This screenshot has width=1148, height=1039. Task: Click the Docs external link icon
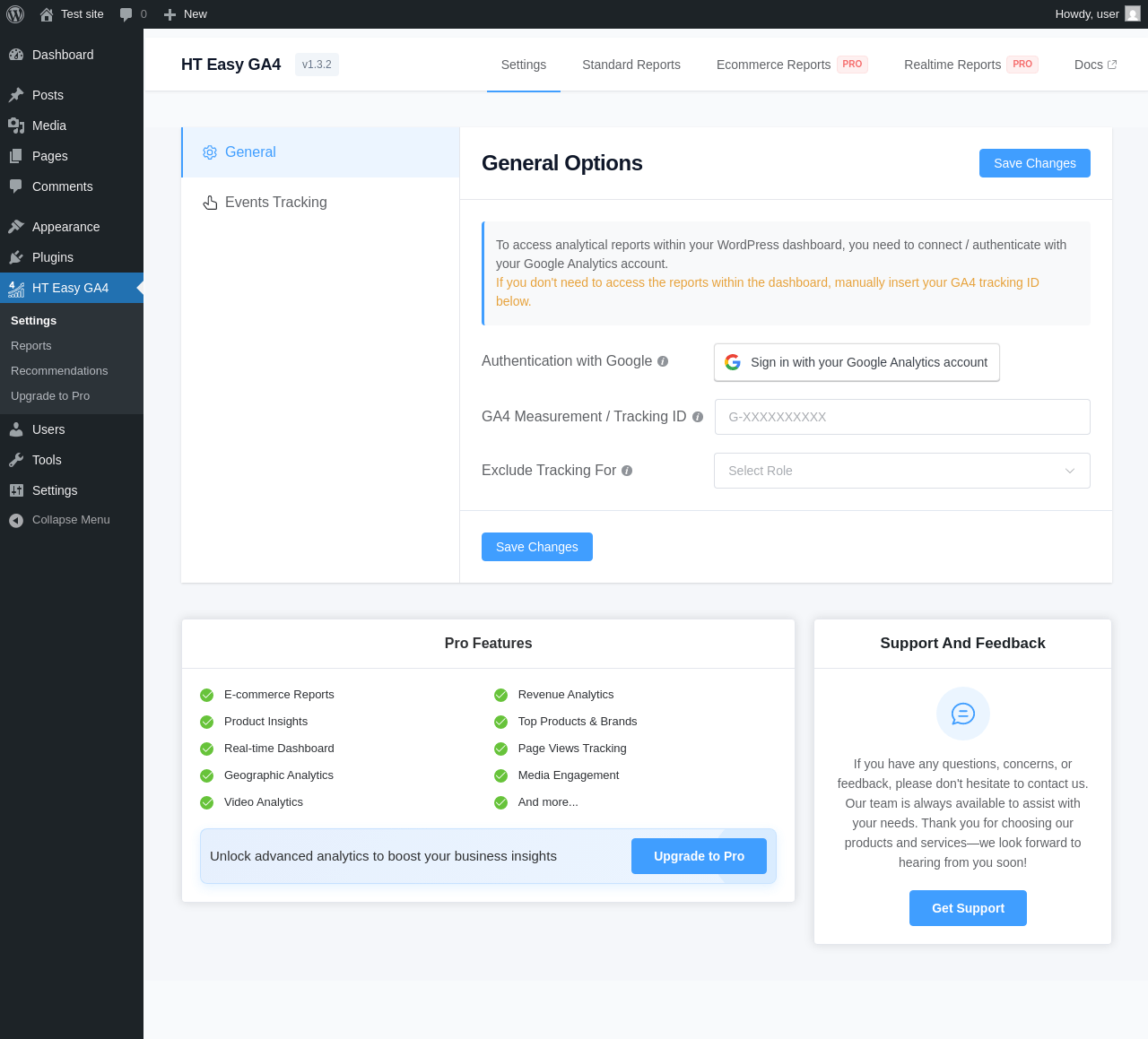coord(1112,65)
